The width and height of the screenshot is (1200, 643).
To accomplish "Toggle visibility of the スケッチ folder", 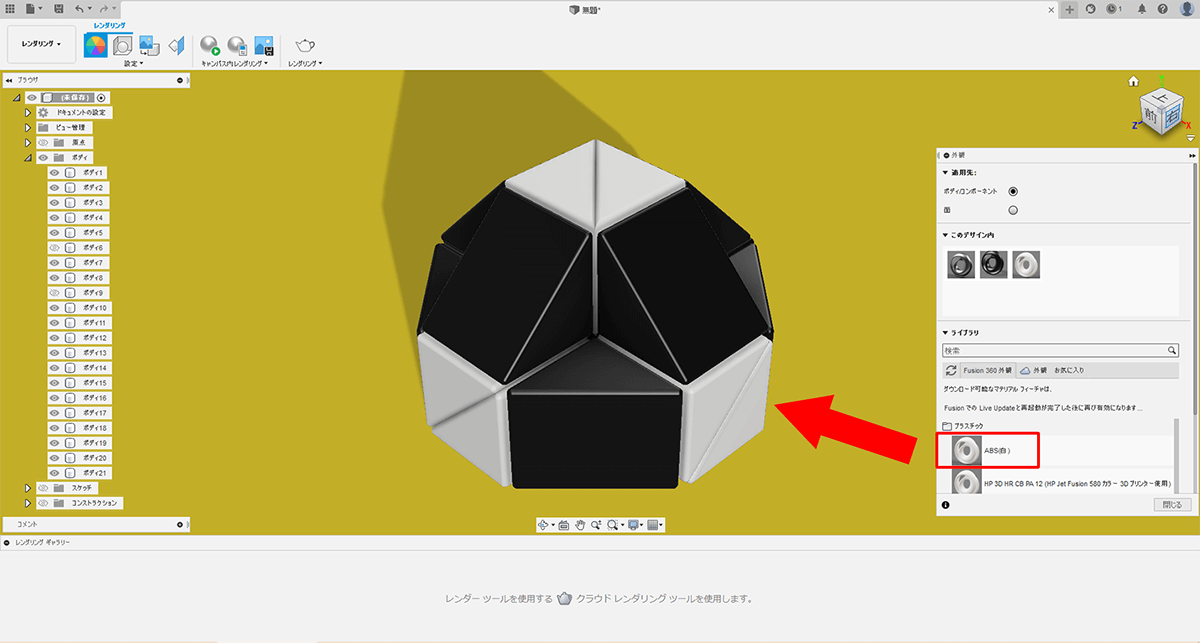I will click(x=43, y=488).
